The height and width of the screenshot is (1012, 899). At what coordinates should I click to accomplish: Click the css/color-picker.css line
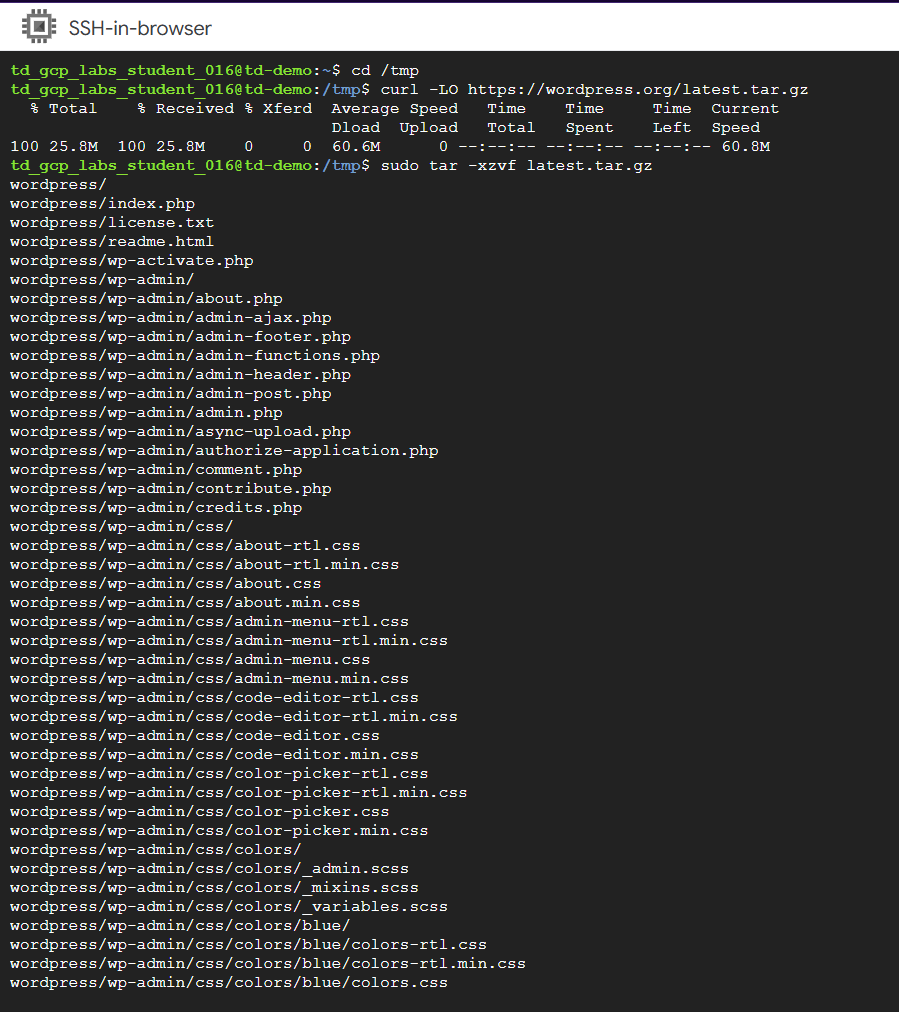pos(200,812)
